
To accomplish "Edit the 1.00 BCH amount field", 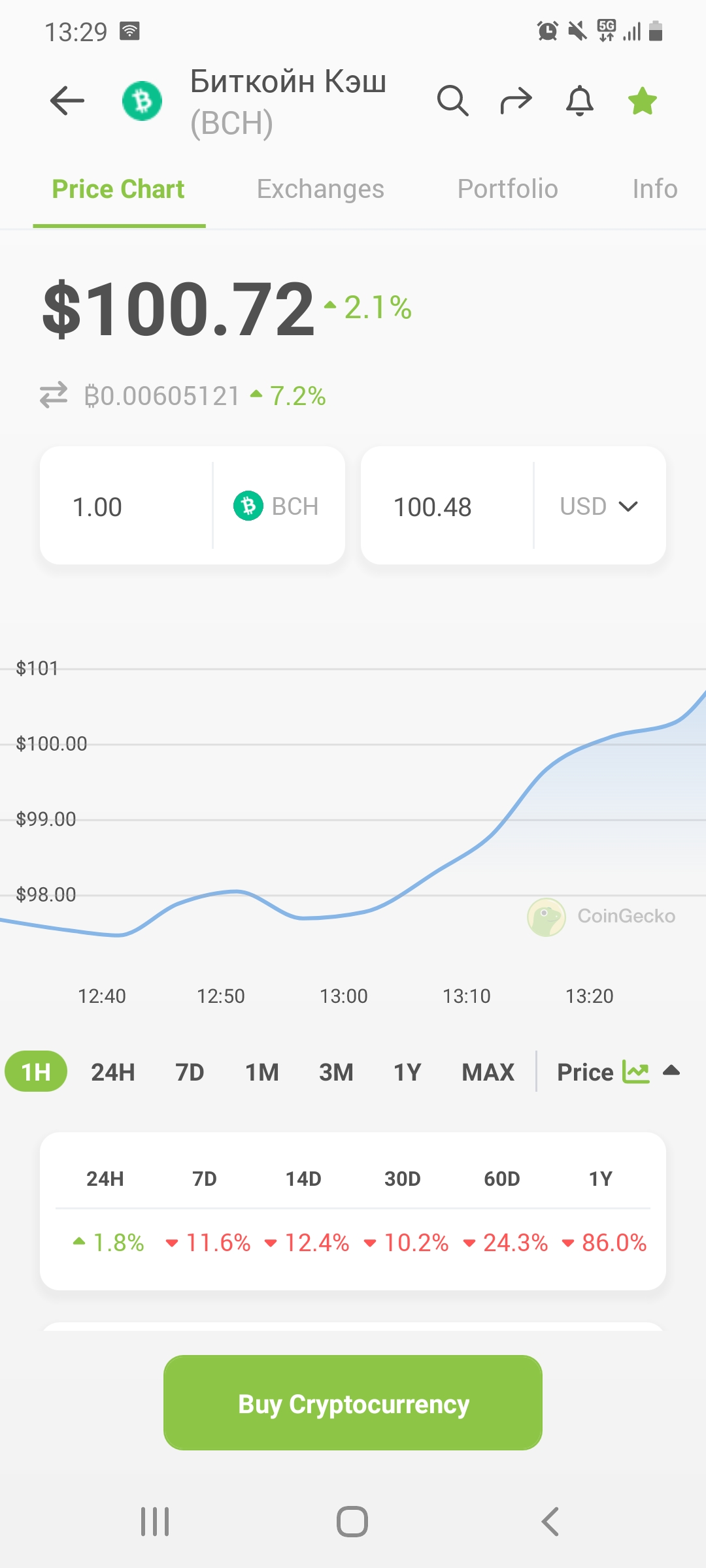I will 126,506.
